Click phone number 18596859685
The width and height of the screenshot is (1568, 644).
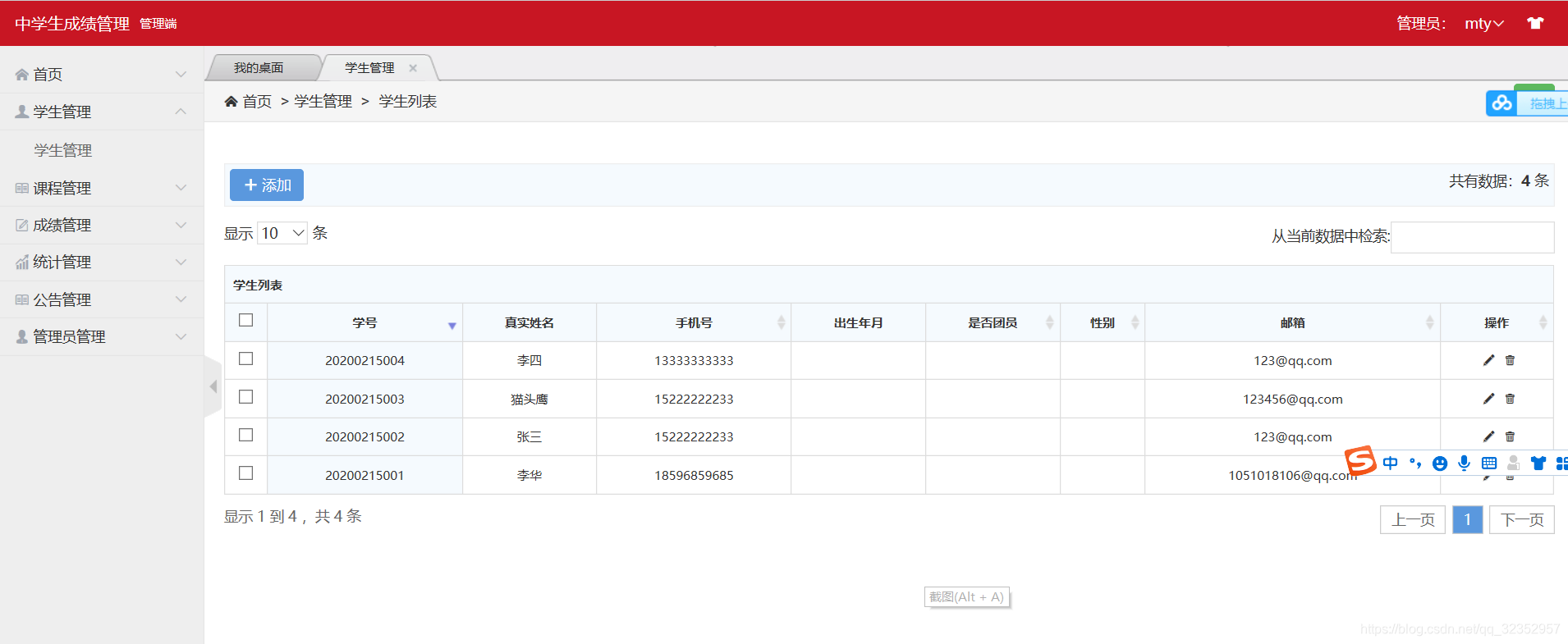click(694, 475)
